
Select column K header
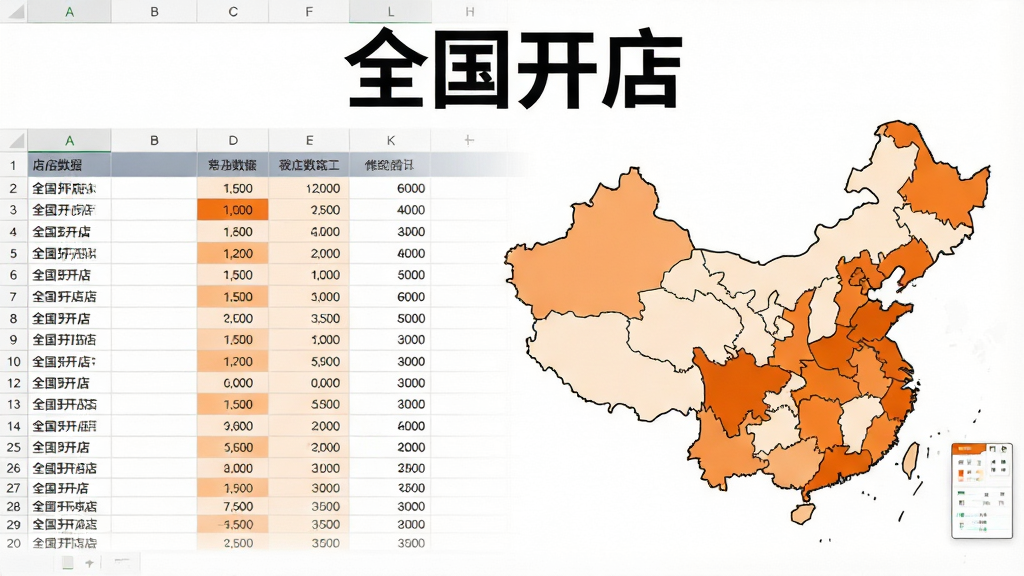390,140
